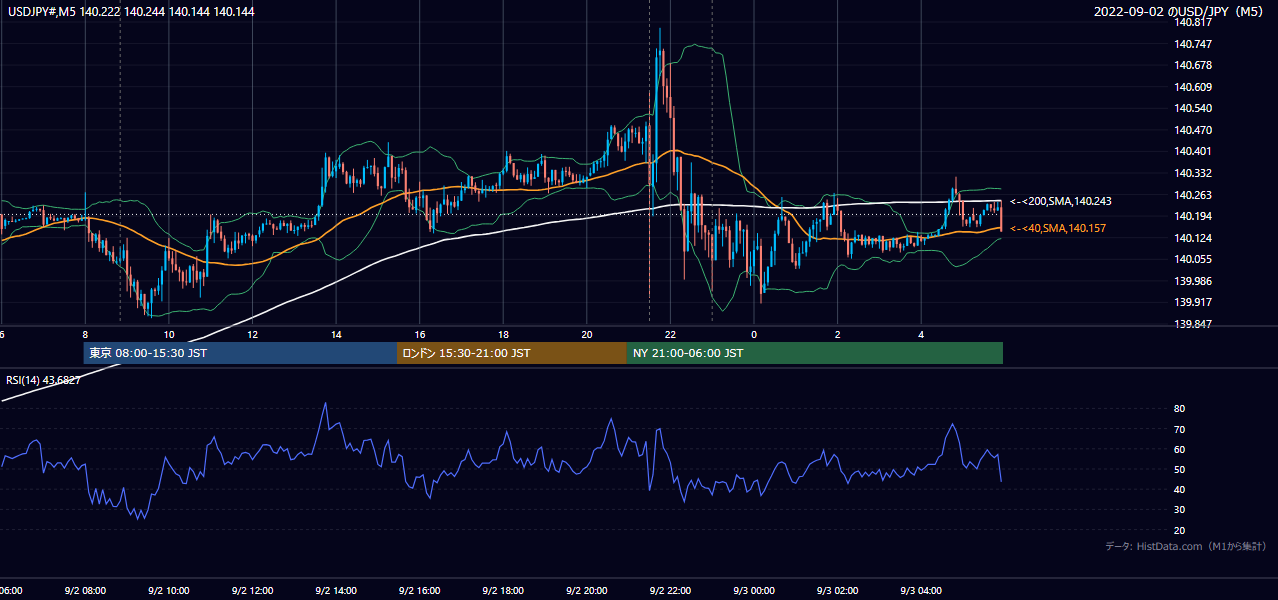The image size is (1278, 600).
Task: Click hour label 16 under price chart
Action: click(420, 334)
